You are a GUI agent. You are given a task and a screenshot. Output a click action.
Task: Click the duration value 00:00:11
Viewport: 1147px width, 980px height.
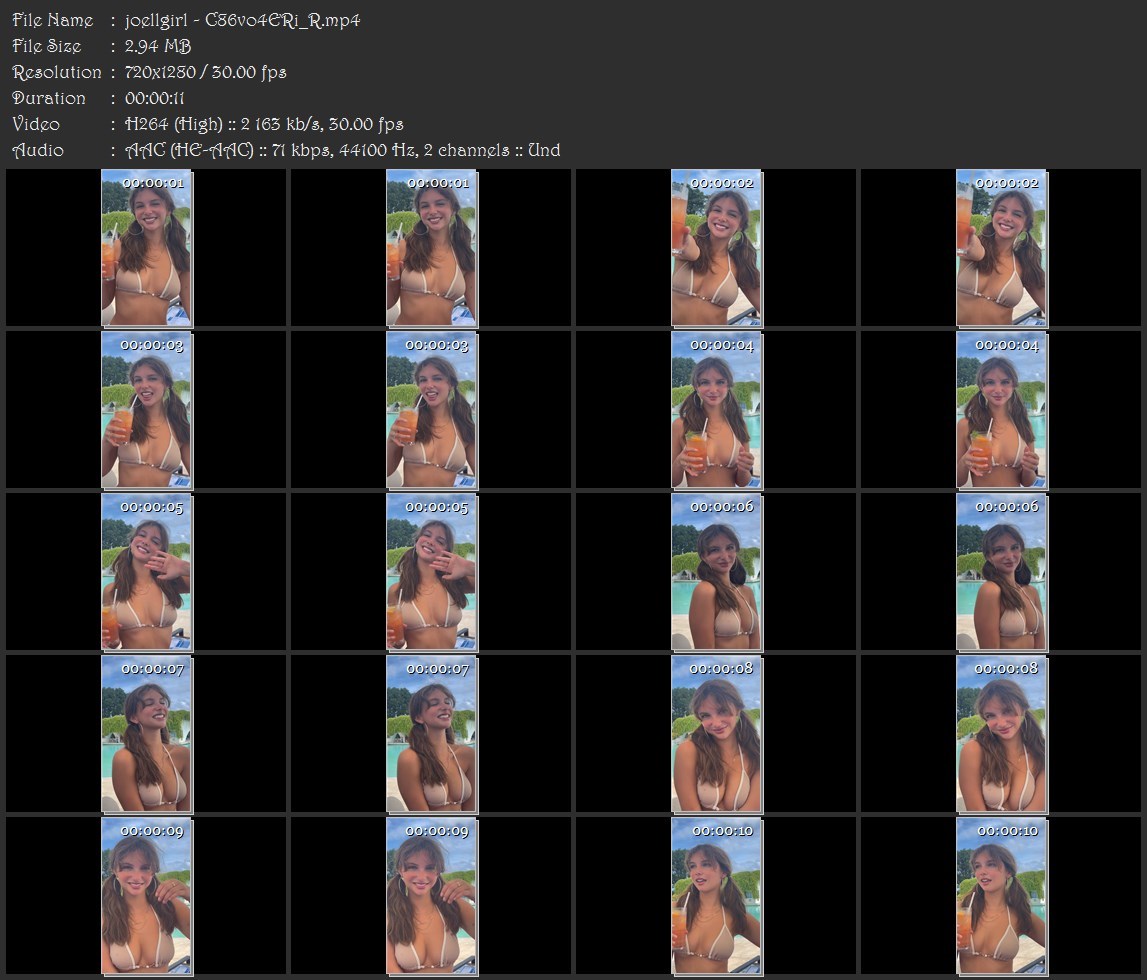pyautogui.click(x=154, y=98)
